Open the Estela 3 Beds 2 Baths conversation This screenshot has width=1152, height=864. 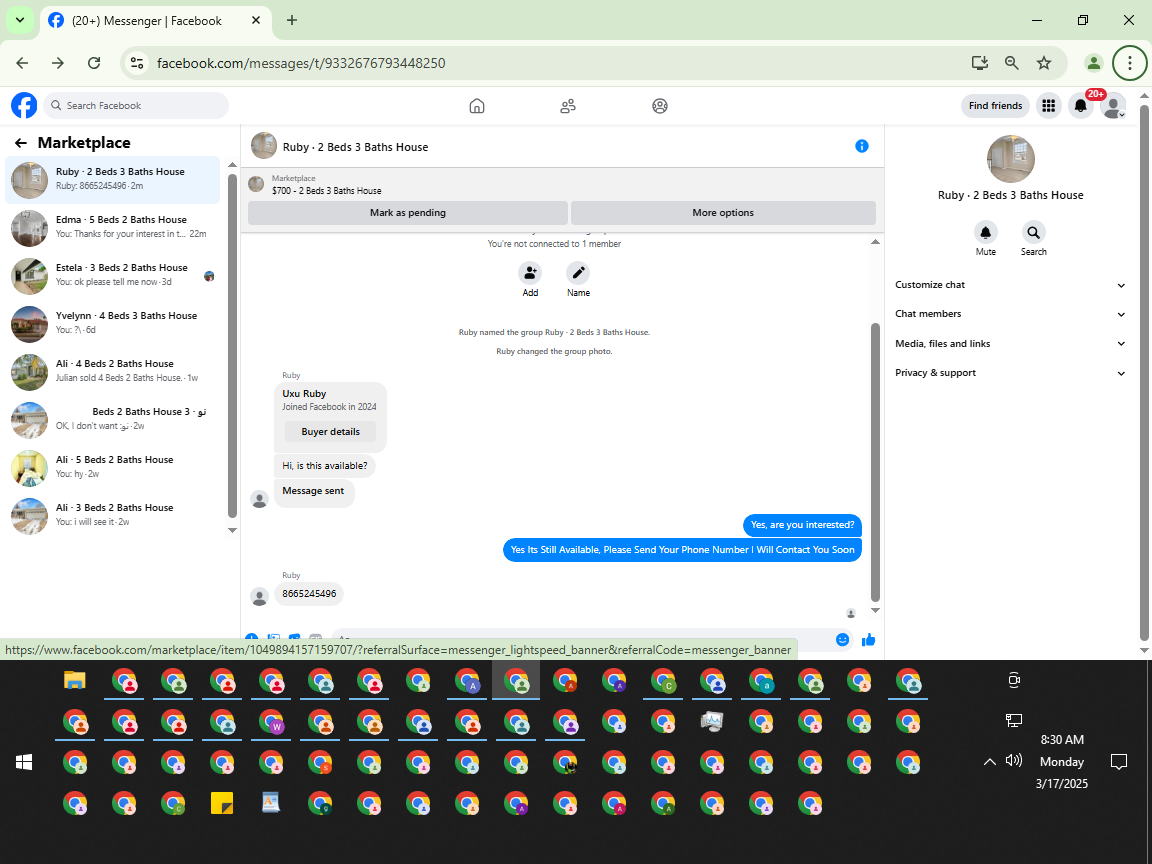tap(112, 275)
